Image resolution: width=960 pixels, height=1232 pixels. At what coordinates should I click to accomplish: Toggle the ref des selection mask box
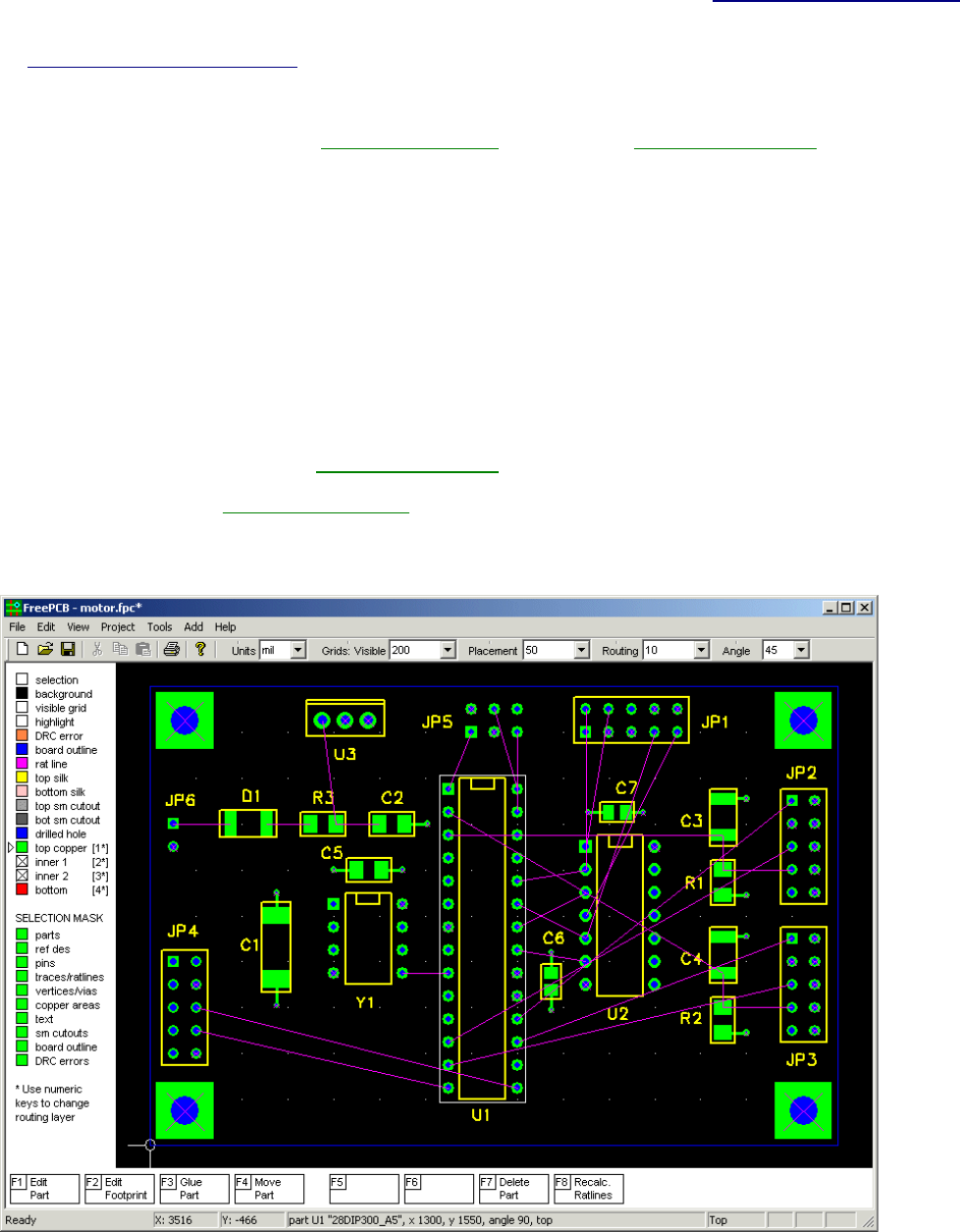click(x=23, y=949)
